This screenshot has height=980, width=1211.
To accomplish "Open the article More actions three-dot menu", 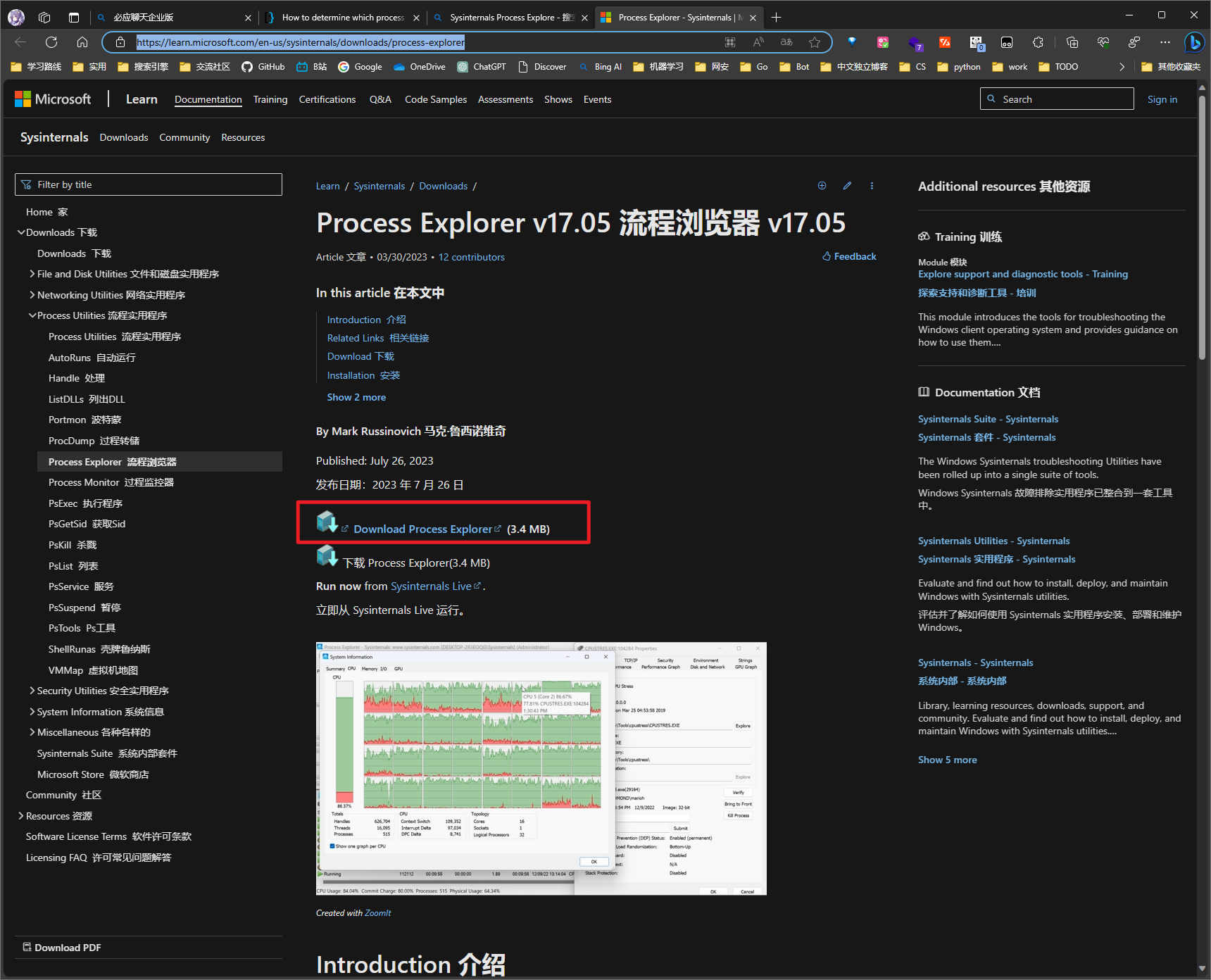I will (x=872, y=186).
